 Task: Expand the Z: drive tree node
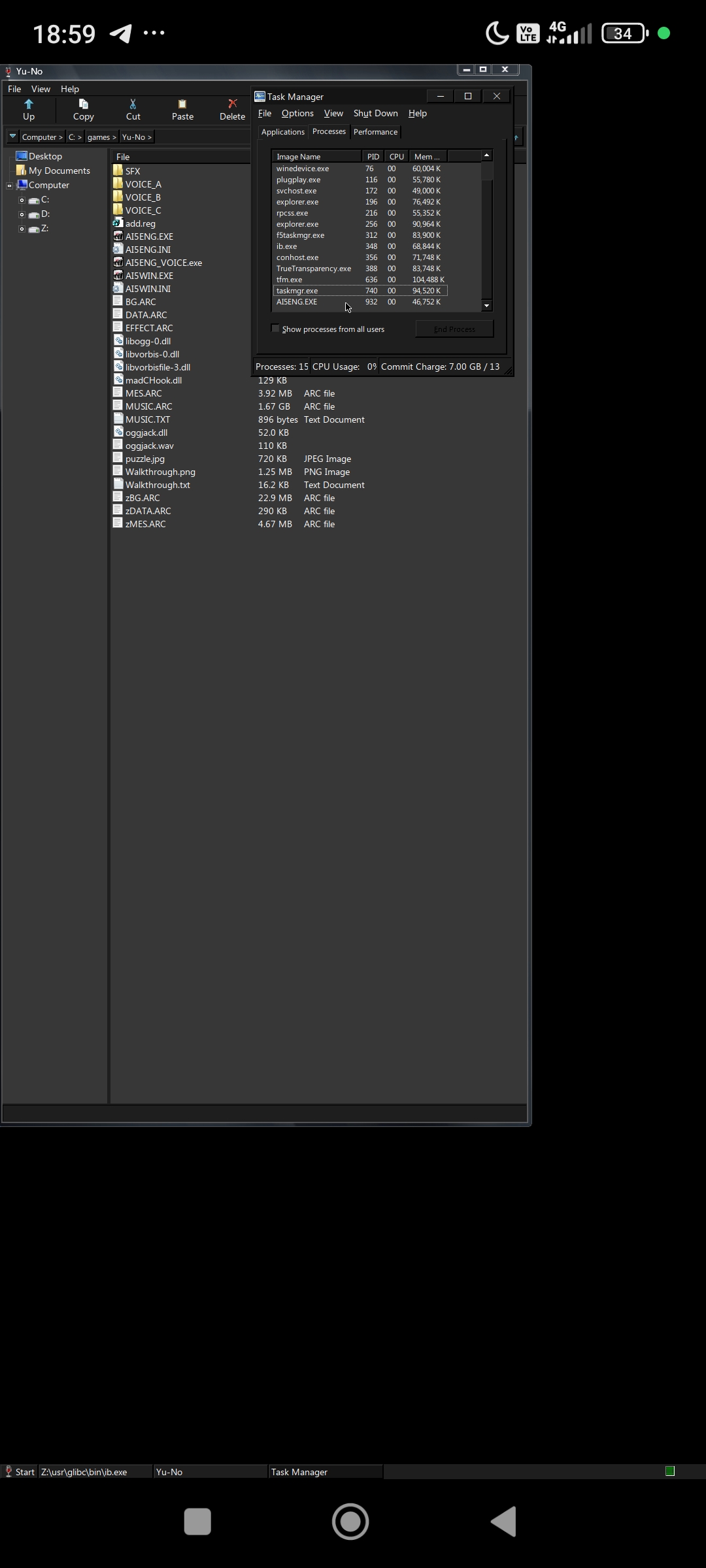[x=22, y=229]
